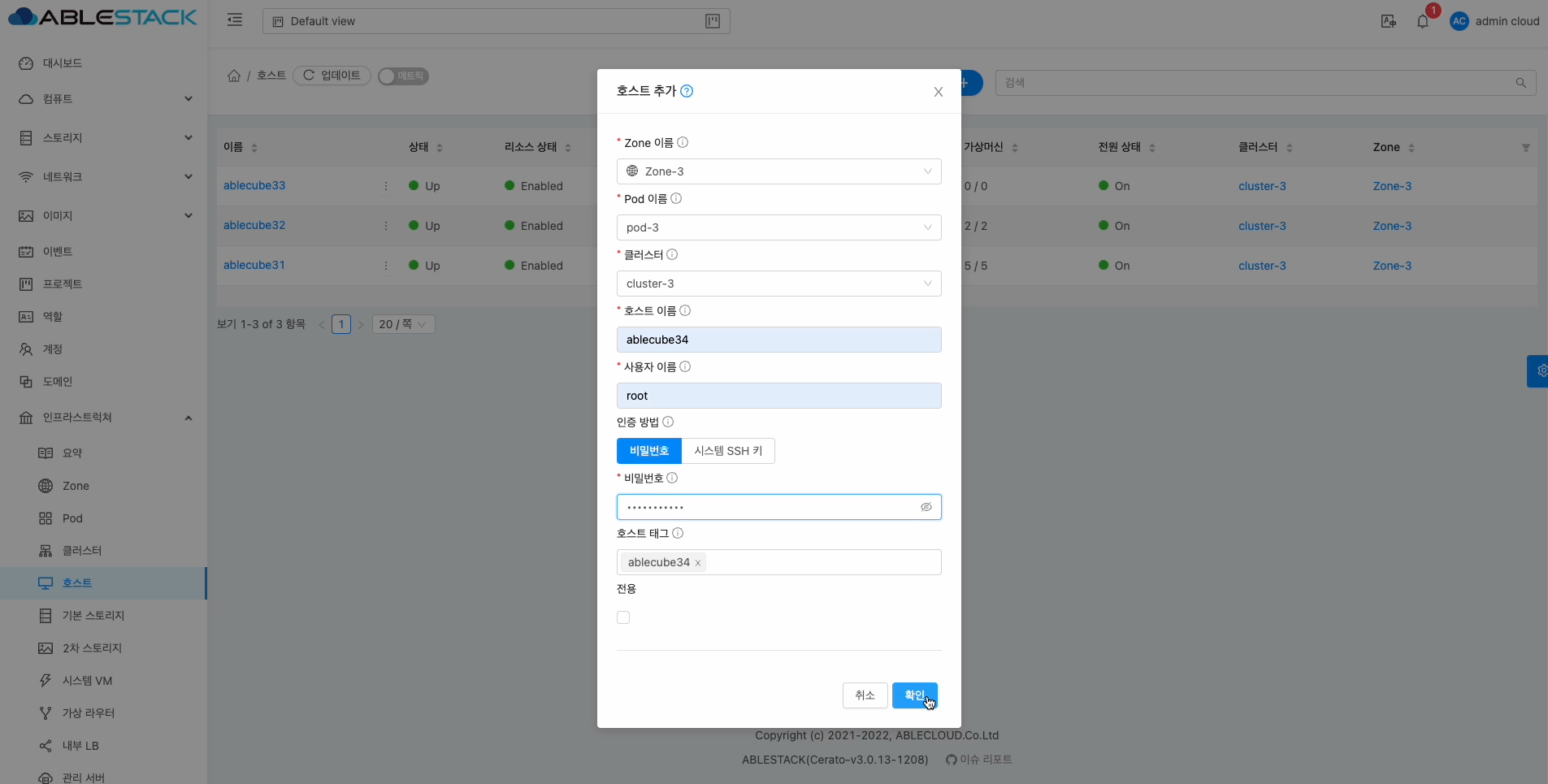Viewport: 1548px width, 784px height.
Task: Check the 전용 checkbox
Action: [623, 617]
